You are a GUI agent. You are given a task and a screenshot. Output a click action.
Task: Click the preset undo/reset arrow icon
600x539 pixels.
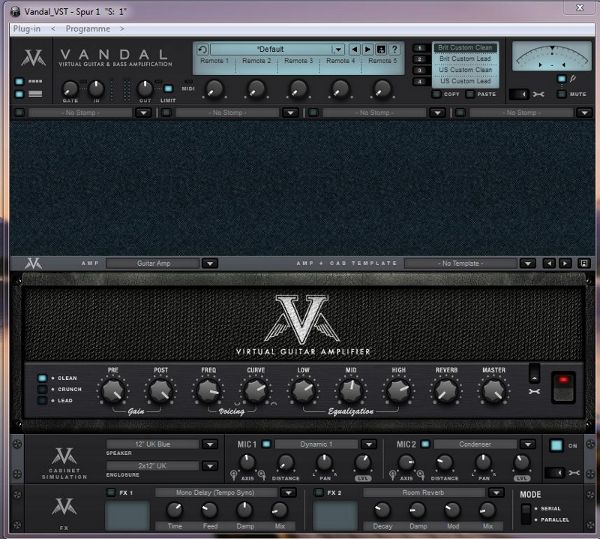pos(203,49)
